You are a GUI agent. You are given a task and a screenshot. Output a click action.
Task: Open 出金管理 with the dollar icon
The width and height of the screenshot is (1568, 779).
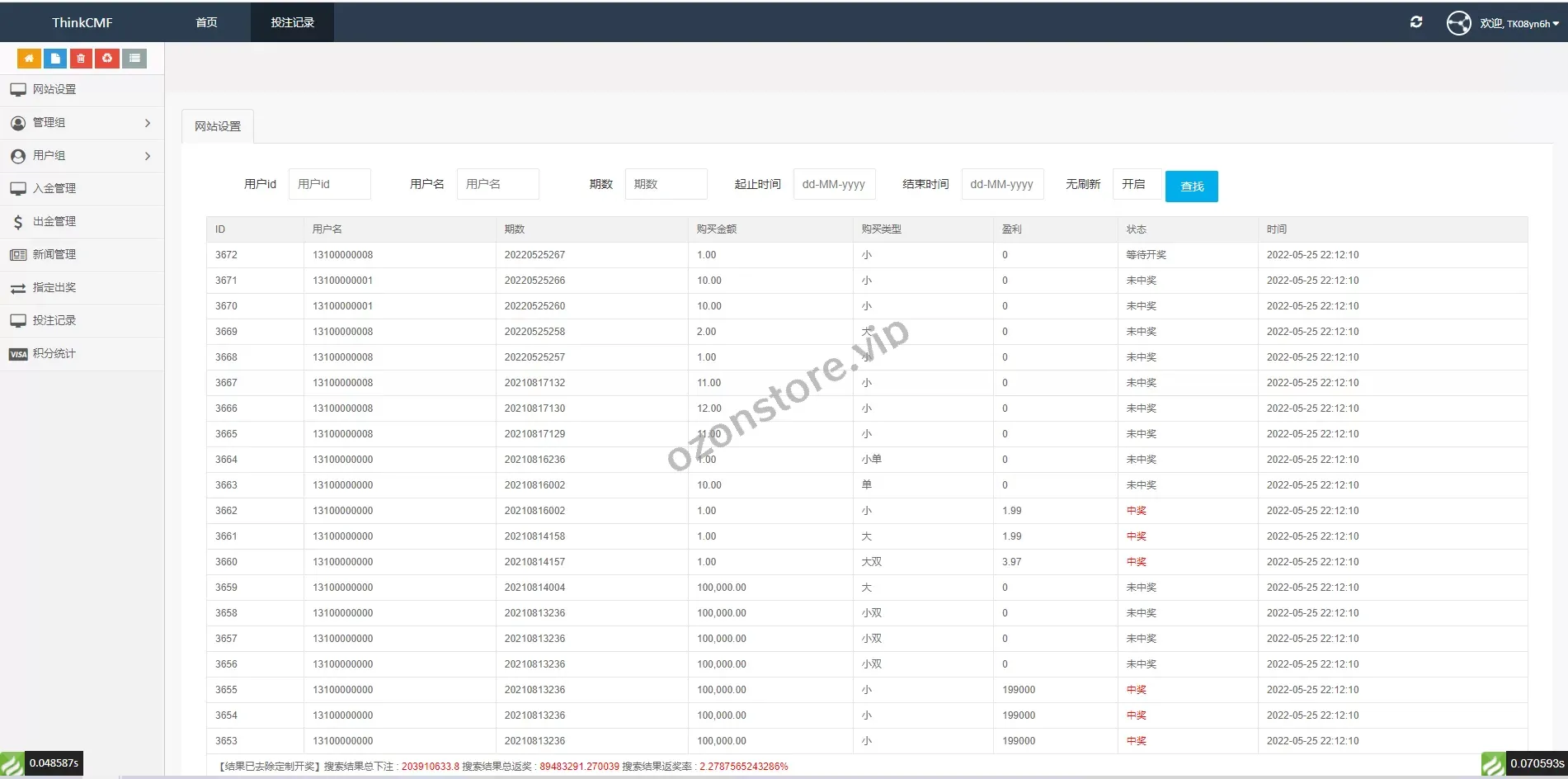tap(54, 222)
